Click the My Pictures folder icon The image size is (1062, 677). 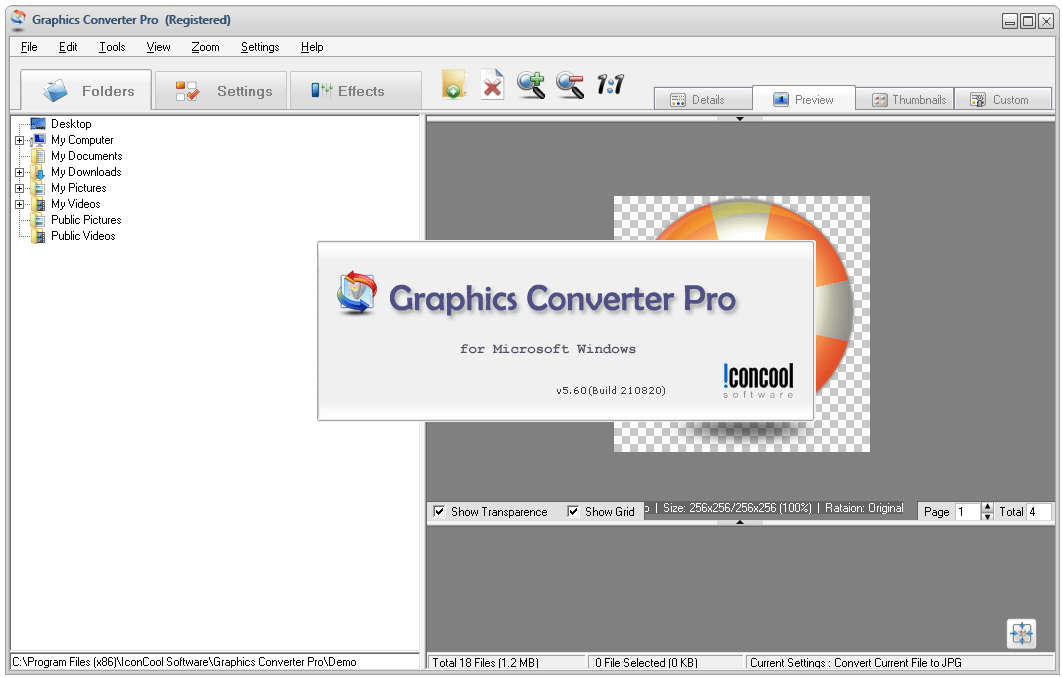pos(39,188)
